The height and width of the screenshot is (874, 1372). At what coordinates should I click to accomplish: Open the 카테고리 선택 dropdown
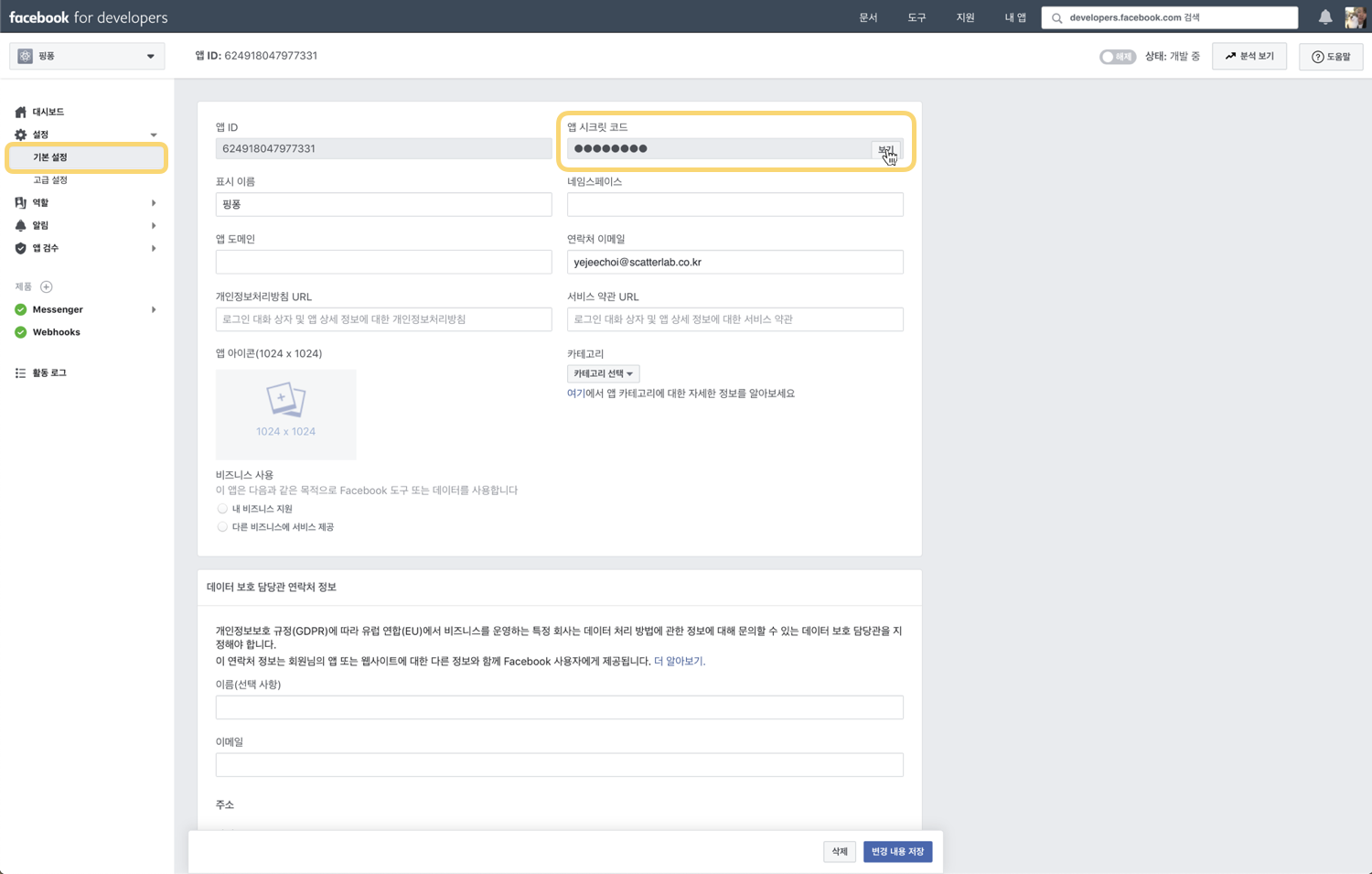click(603, 373)
